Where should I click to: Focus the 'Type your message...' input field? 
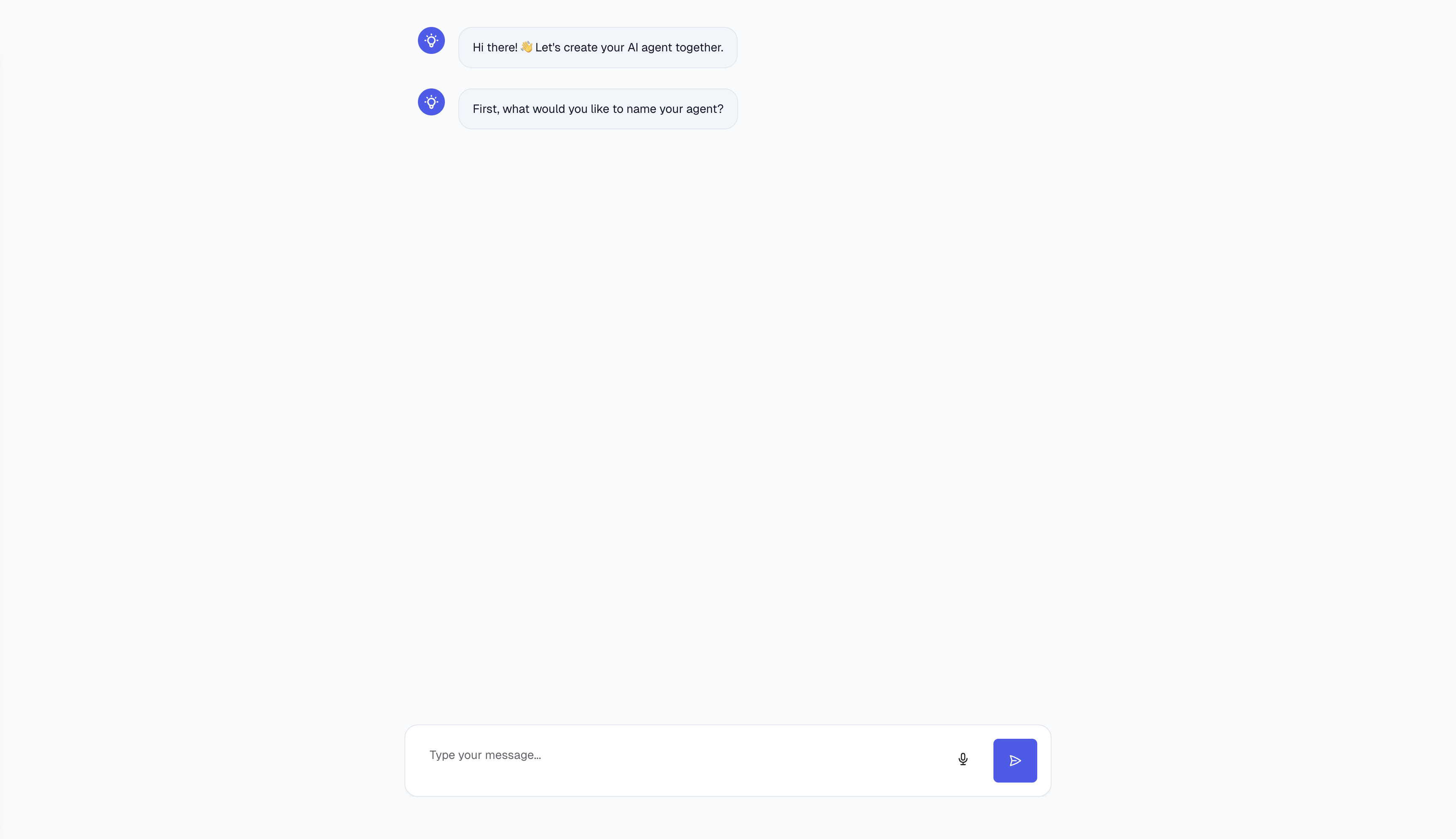click(634, 755)
